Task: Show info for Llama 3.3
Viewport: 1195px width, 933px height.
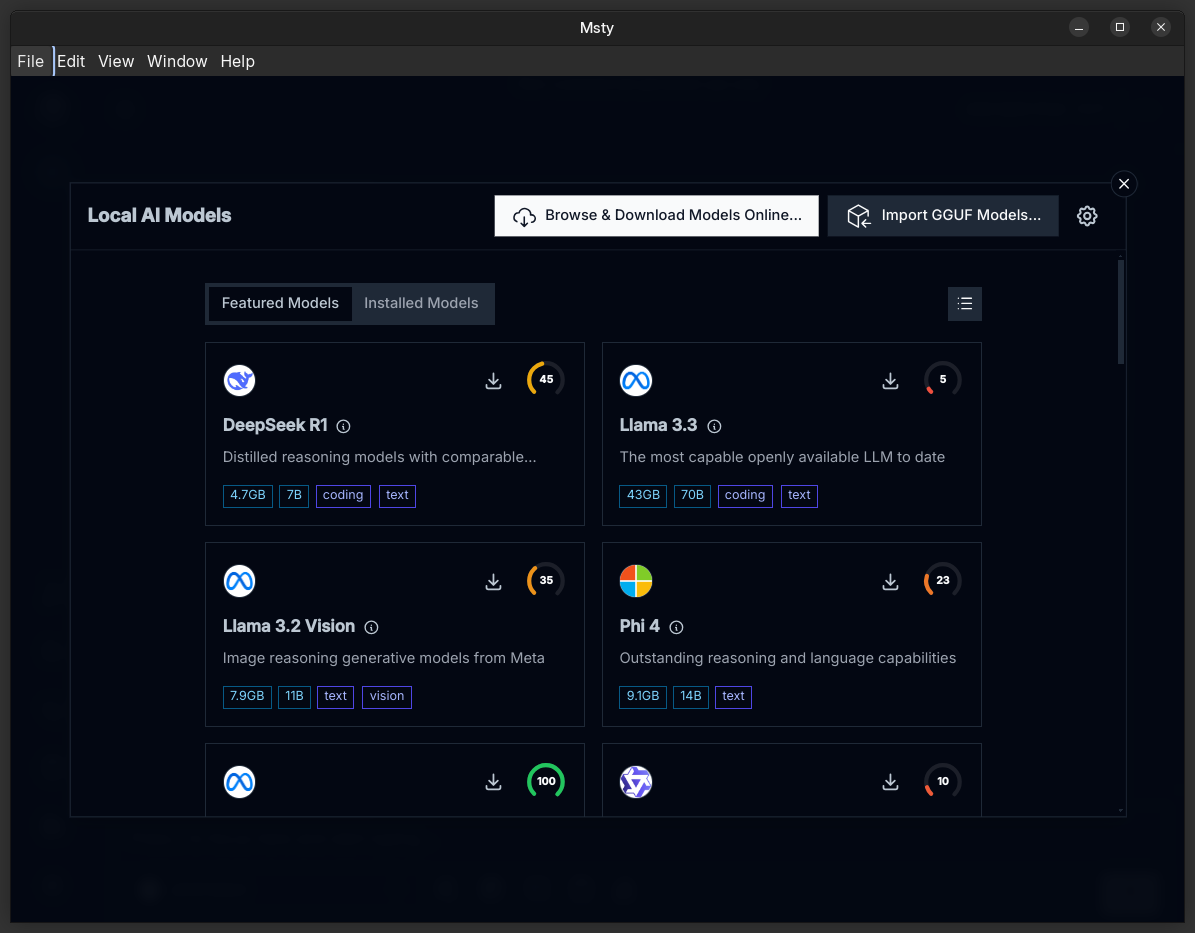Action: pyautogui.click(x=714, y=426)
